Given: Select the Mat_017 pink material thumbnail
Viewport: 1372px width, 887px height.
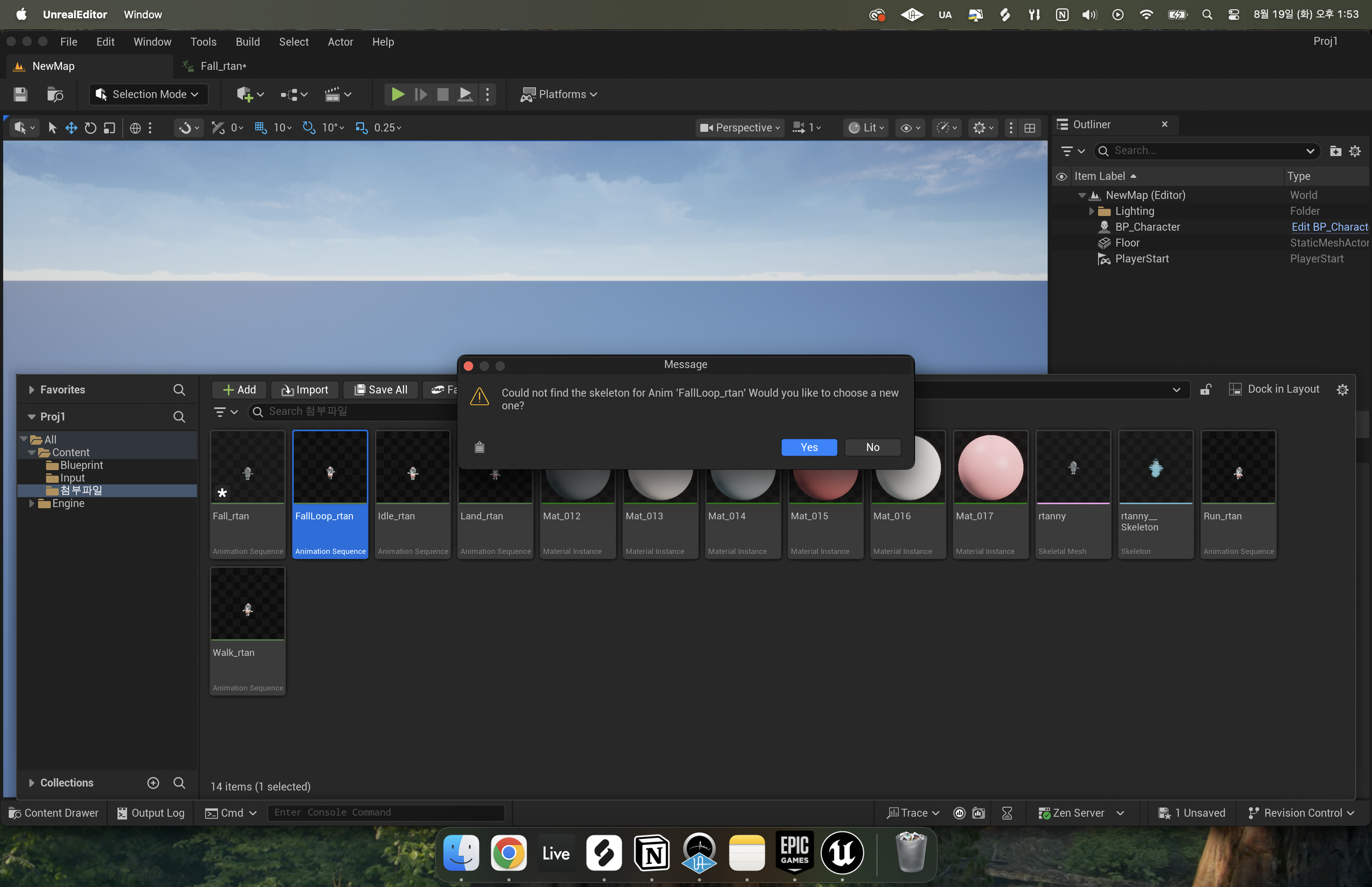Looking at the screenshot, I should (990, 468).
